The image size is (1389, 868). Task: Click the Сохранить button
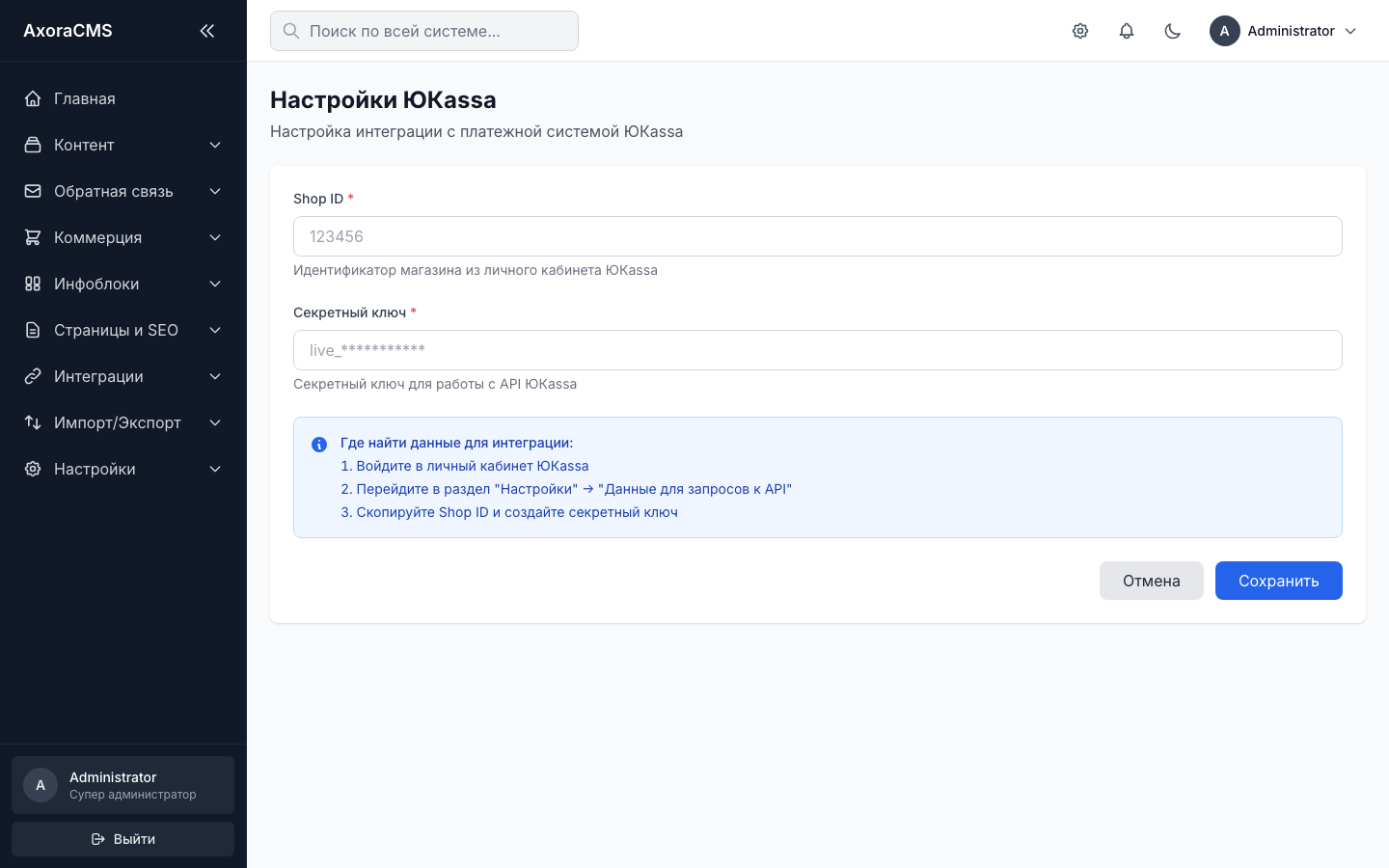(1279, 581)
